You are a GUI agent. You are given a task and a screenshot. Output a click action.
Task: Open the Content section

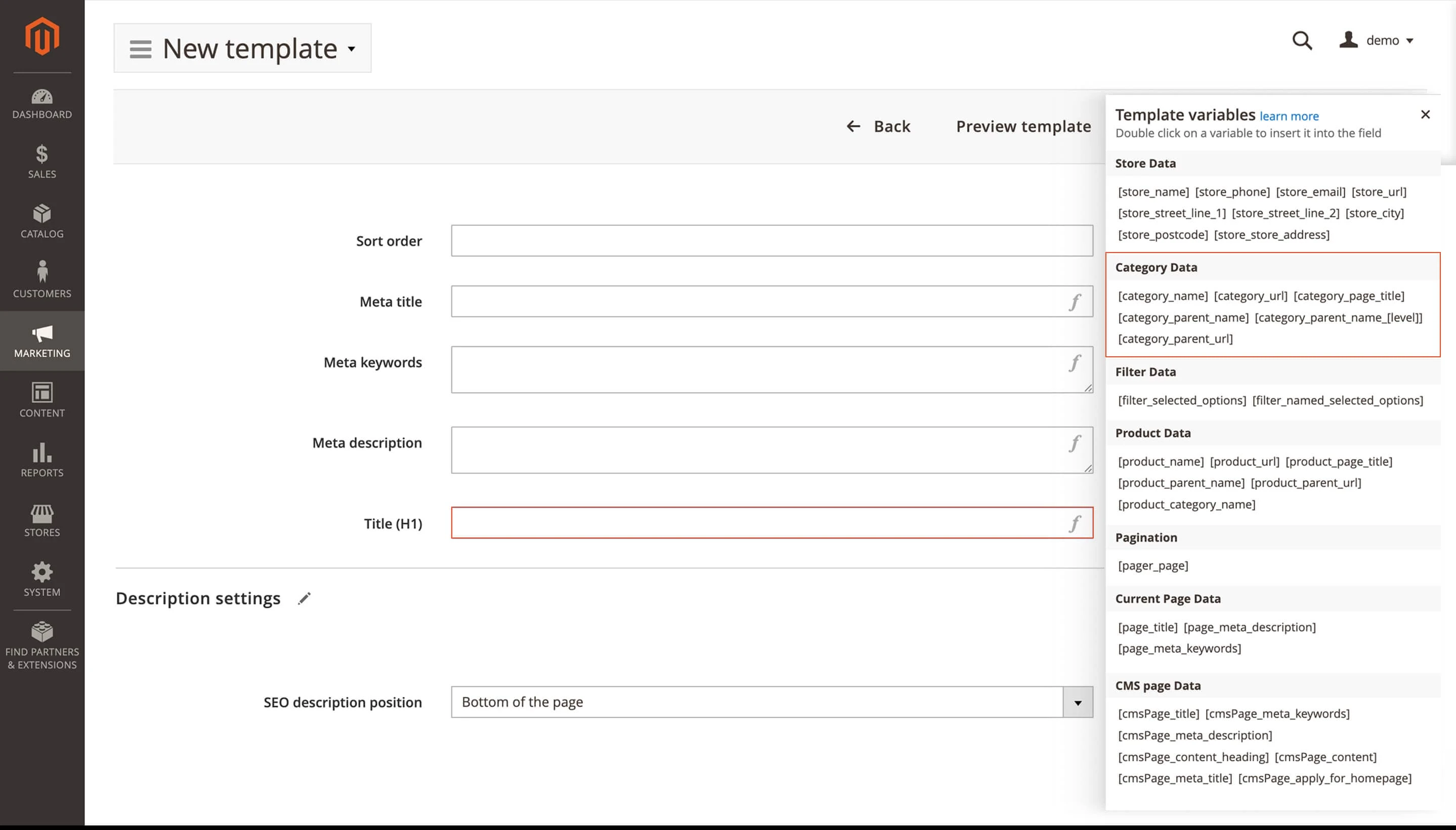(x=41, y=401)
